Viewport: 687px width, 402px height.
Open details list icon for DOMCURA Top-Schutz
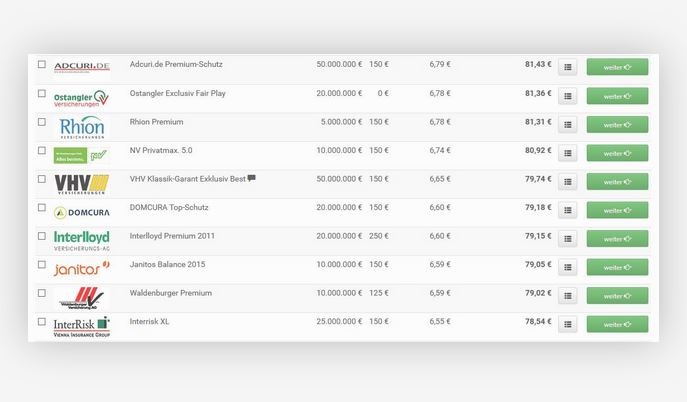[567, 211]
